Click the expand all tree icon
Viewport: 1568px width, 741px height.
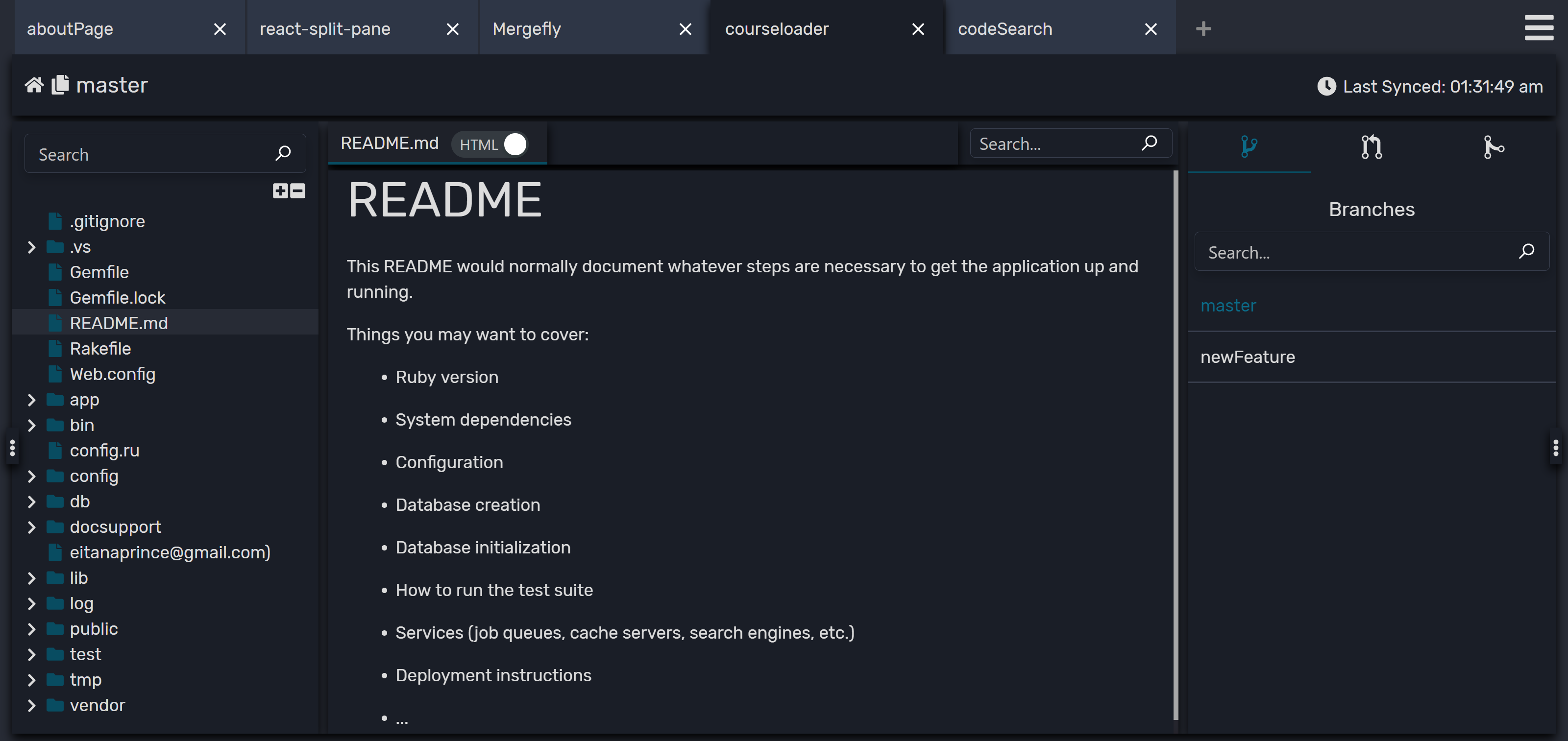click(x=280, y=191)
